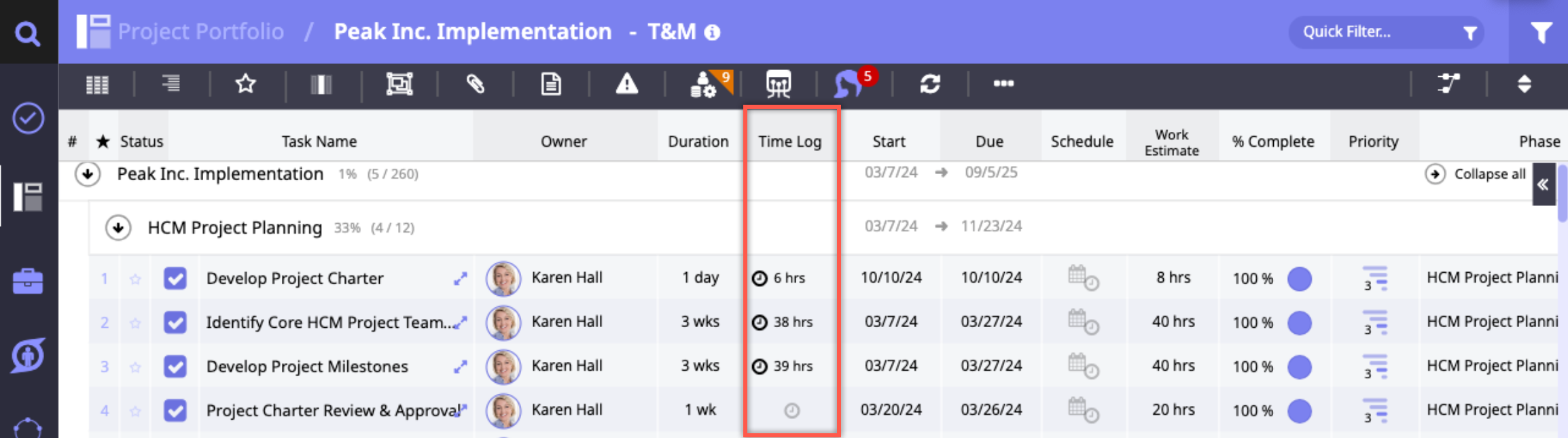Toggle star for Identify Core HCM Project Team
The image size is (1568, 438).
click(135, 323)
